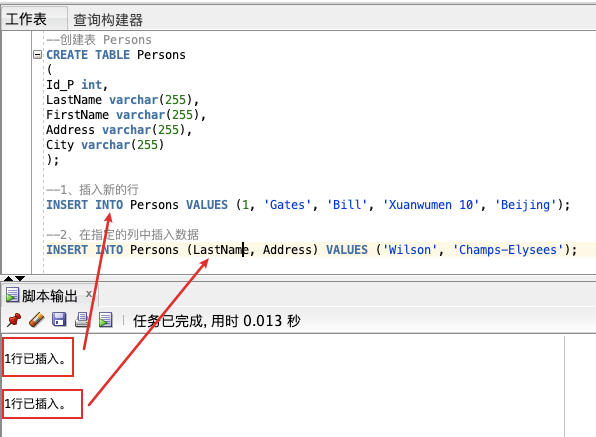Close the 脚本输出 tab
This screenshot has height=437, width=596.
click(89, 294)
